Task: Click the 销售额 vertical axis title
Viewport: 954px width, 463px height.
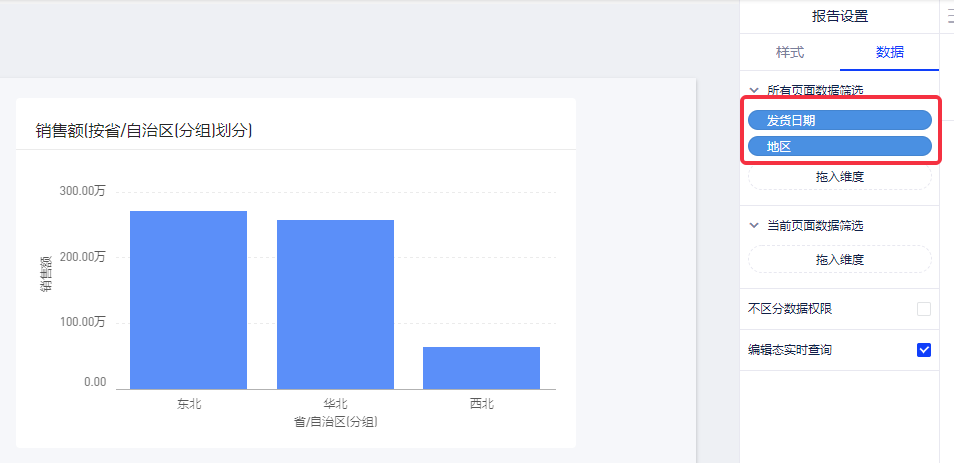Action: 46,274
